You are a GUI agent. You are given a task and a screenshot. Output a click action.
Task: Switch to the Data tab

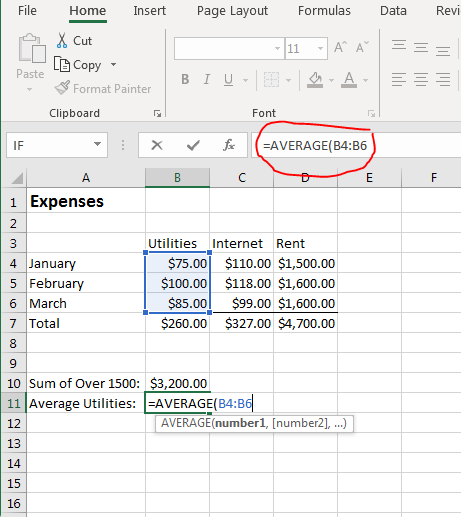pos(393,11)
